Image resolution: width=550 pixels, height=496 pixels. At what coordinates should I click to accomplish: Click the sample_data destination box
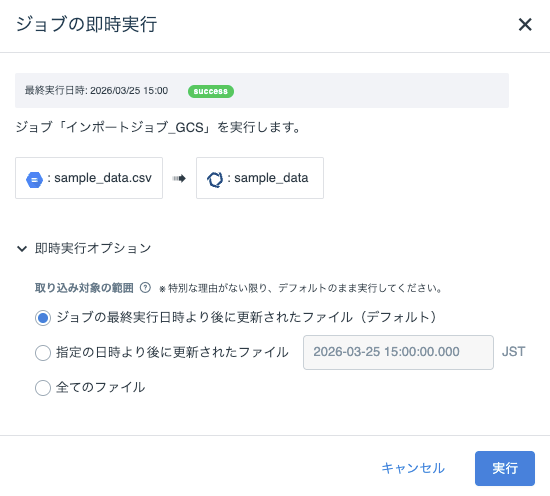pyautogui.click(x=260, y=178)
